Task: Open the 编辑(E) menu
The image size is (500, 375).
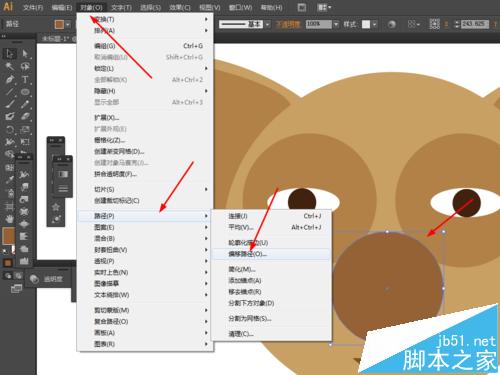Action: 62,7
